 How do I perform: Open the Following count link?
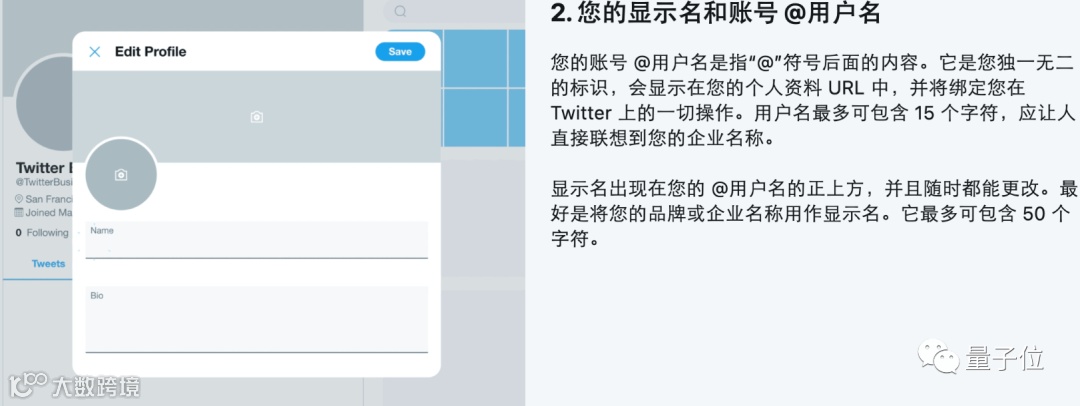click(42, 233)
